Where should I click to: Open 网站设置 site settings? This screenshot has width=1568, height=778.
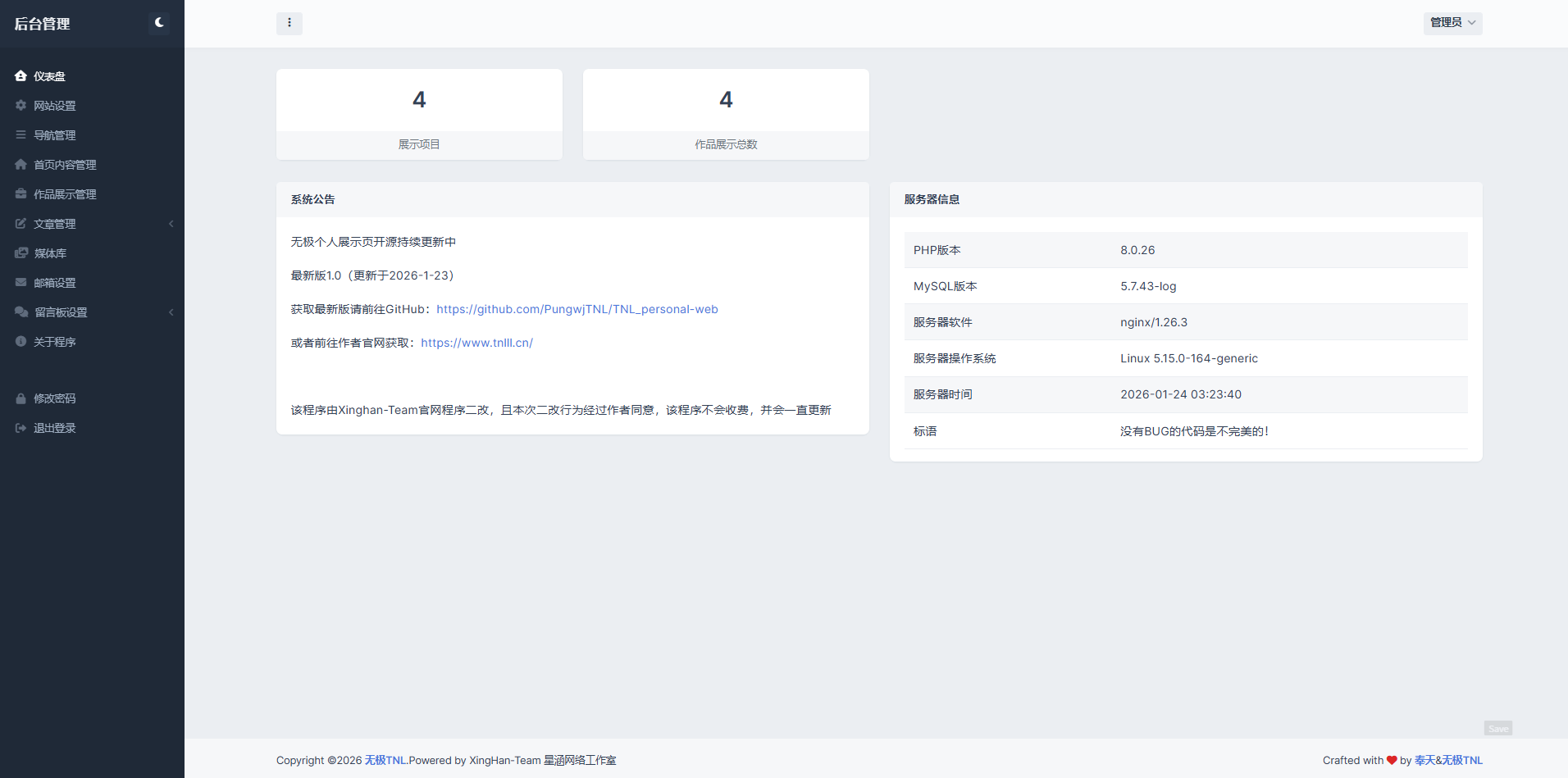click(54, 105)
